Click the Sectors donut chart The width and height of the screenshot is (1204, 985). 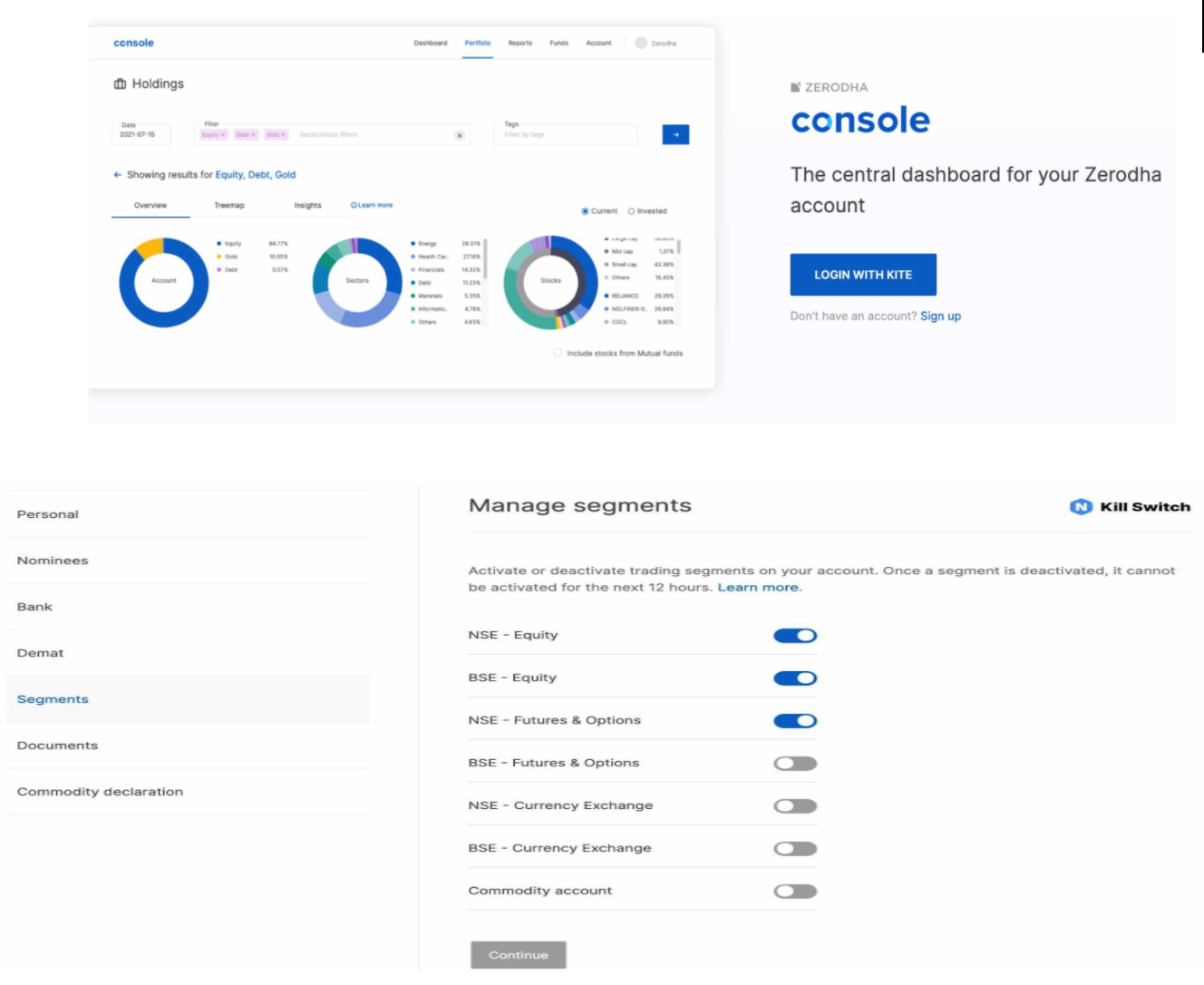(x=357, y=282)
